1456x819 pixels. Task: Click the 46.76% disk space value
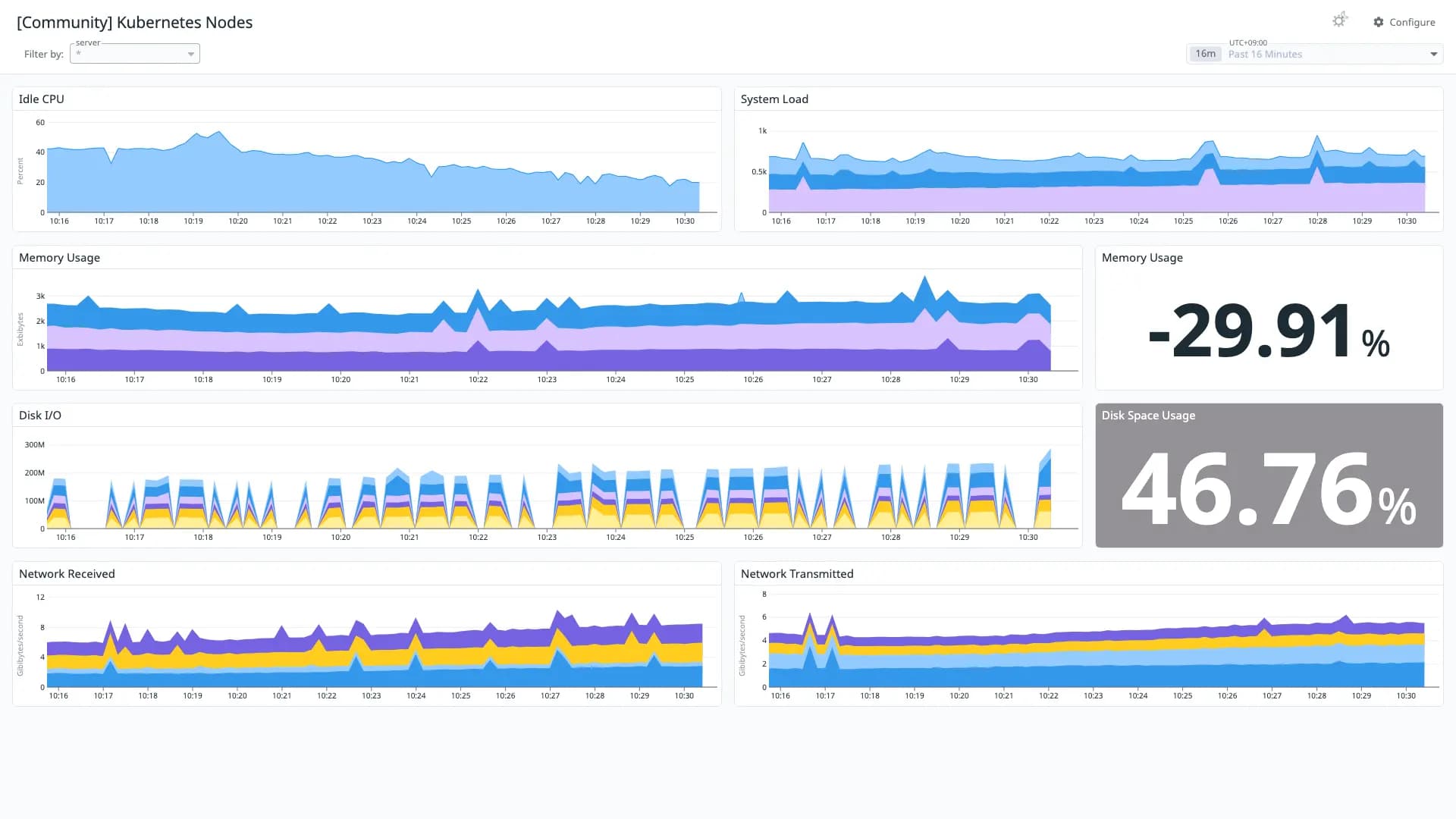[x=1269, y=488]
